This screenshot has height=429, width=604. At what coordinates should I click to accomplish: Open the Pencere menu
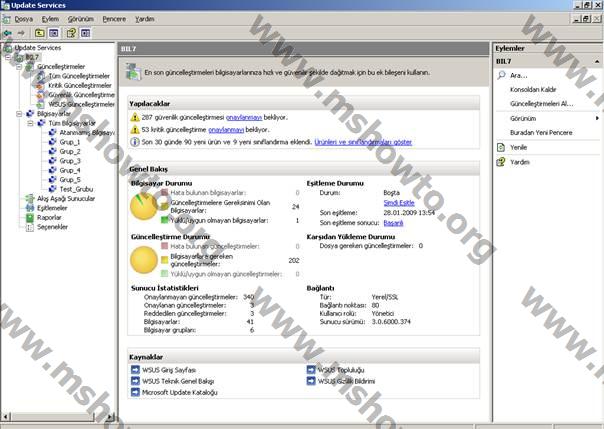click(x=114, y=19)
